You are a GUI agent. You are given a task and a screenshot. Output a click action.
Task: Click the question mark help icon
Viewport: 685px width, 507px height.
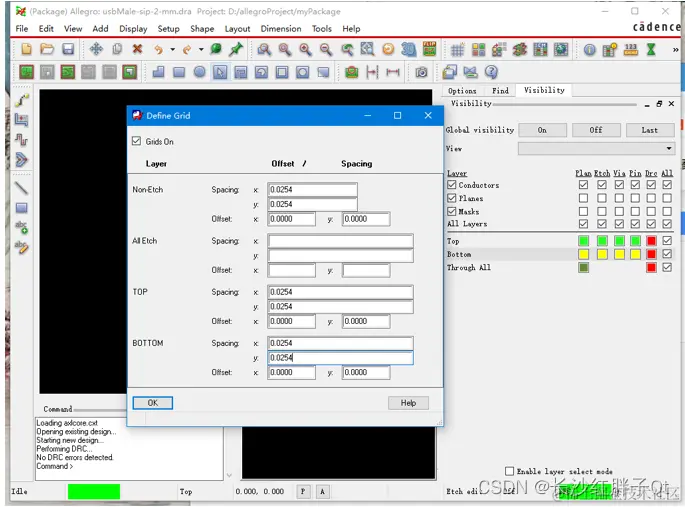pos(491,72)
